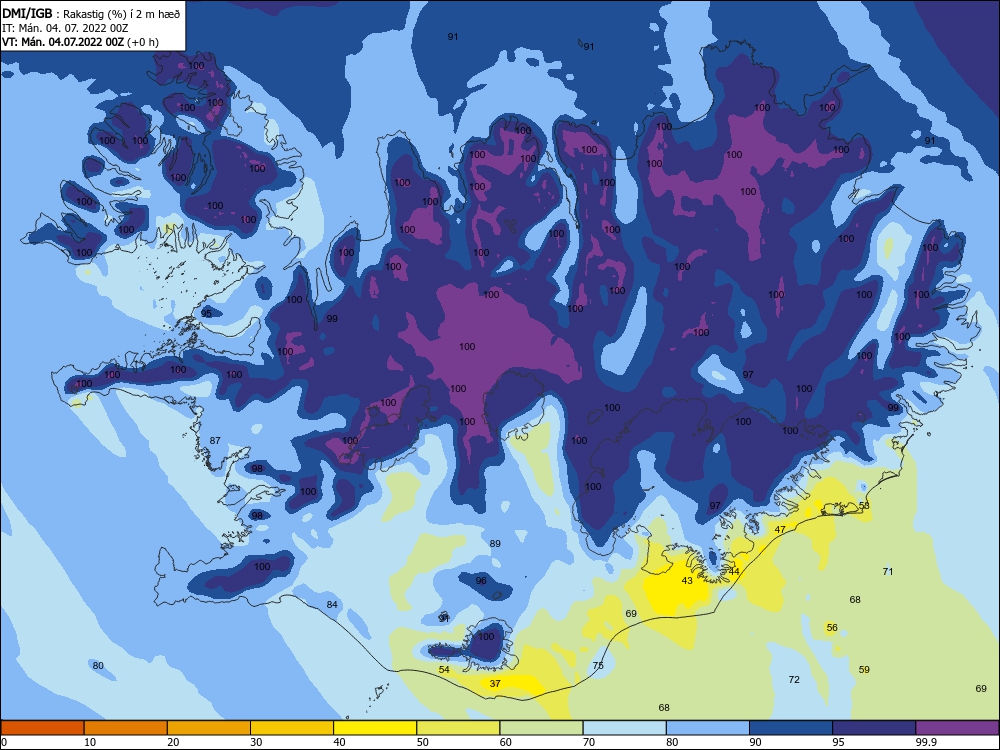Click the humidity value '37' on the map

(495, 684)
